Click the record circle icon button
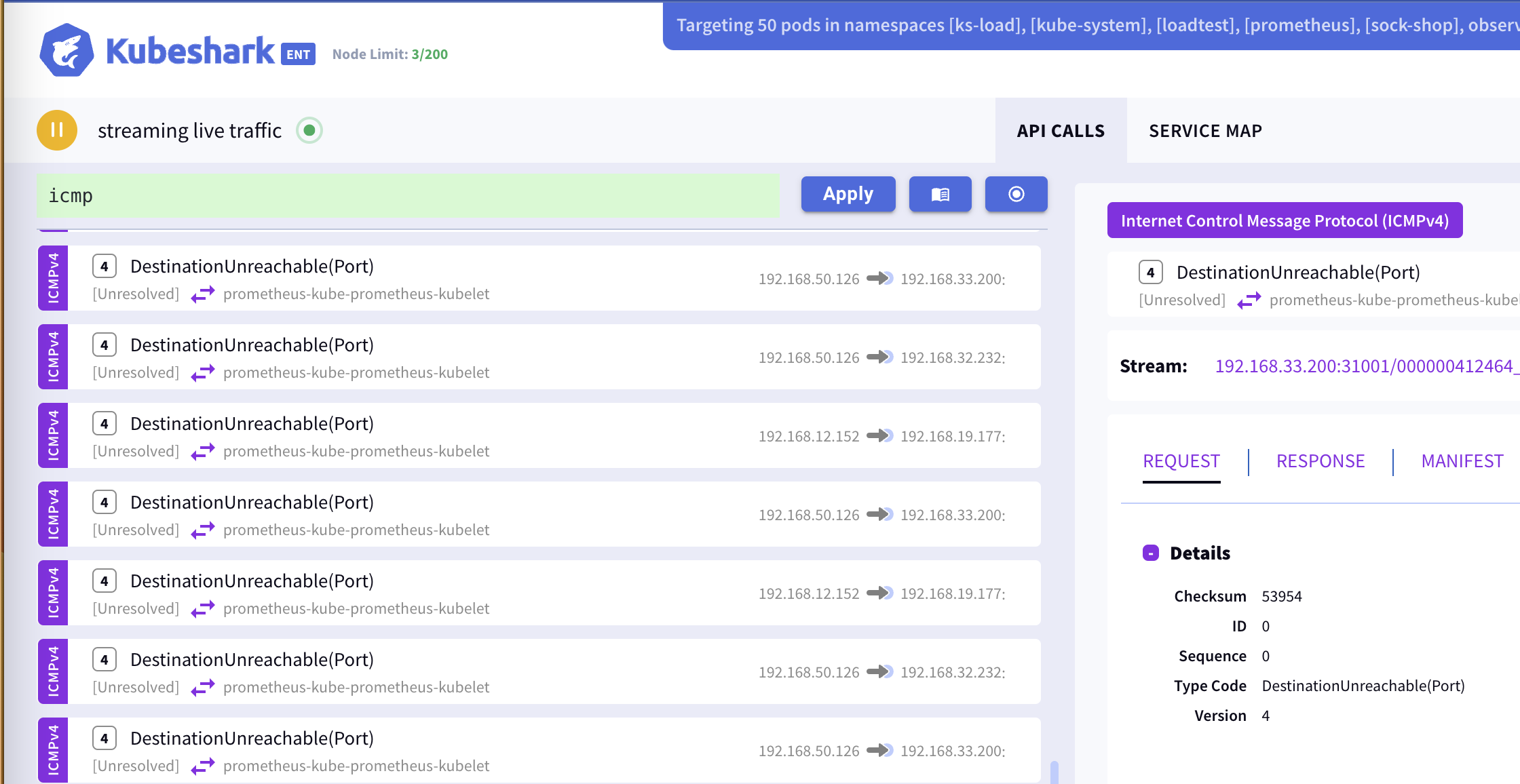This screenshot has height=784, width=1520. tap(1016, 195)
